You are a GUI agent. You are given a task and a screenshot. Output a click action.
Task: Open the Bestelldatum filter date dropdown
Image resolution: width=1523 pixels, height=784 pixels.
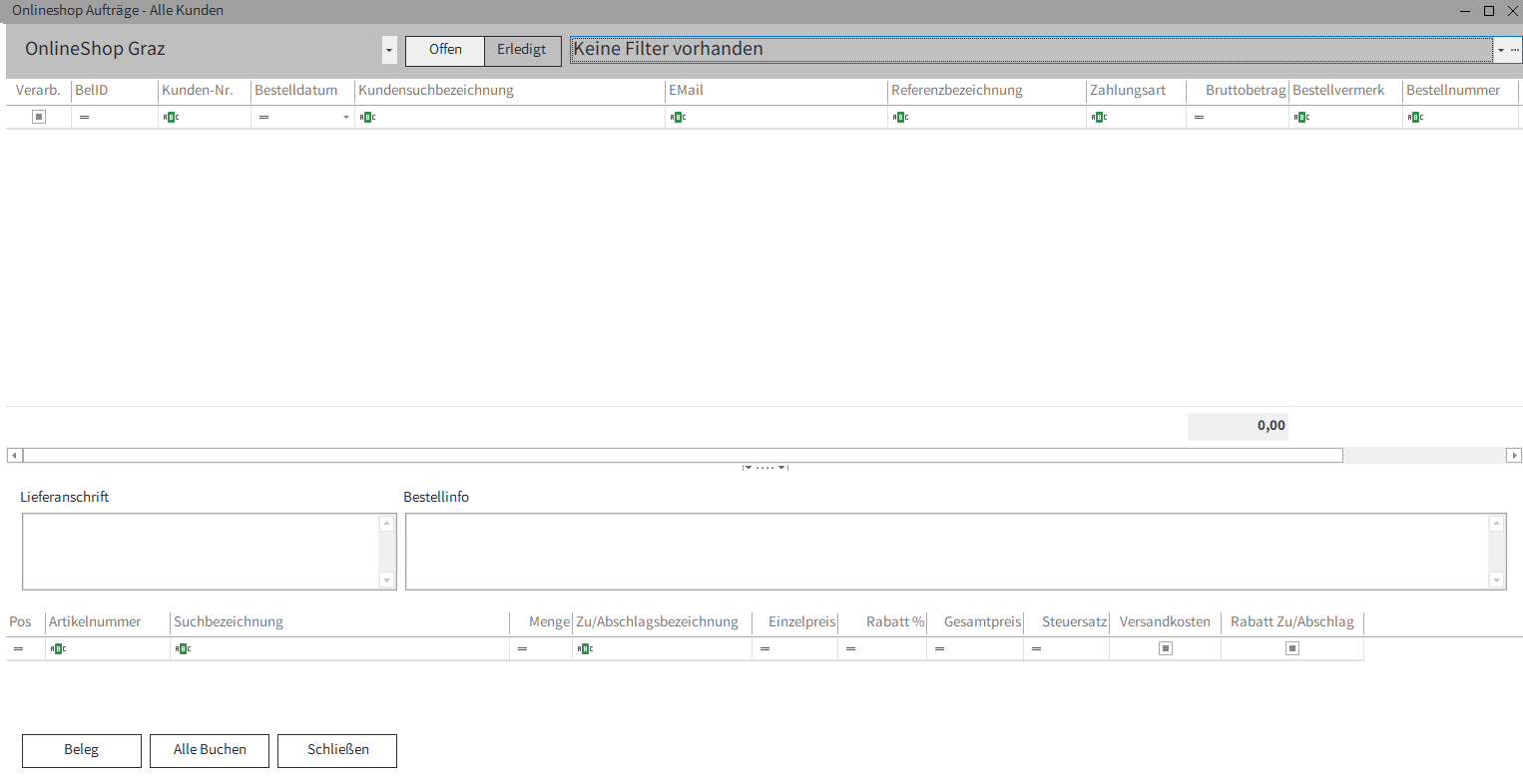point(346,118)
